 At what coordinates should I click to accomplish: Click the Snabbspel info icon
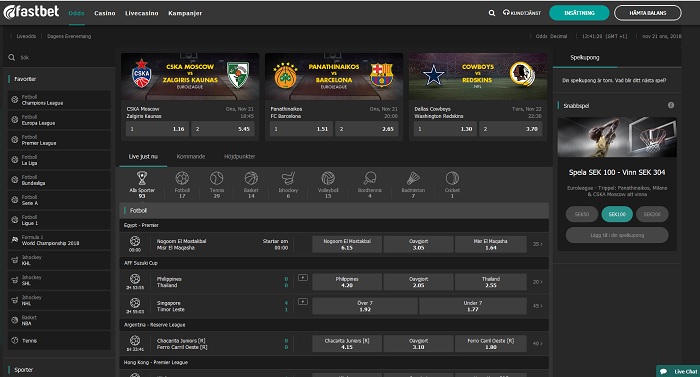[671, 105]
